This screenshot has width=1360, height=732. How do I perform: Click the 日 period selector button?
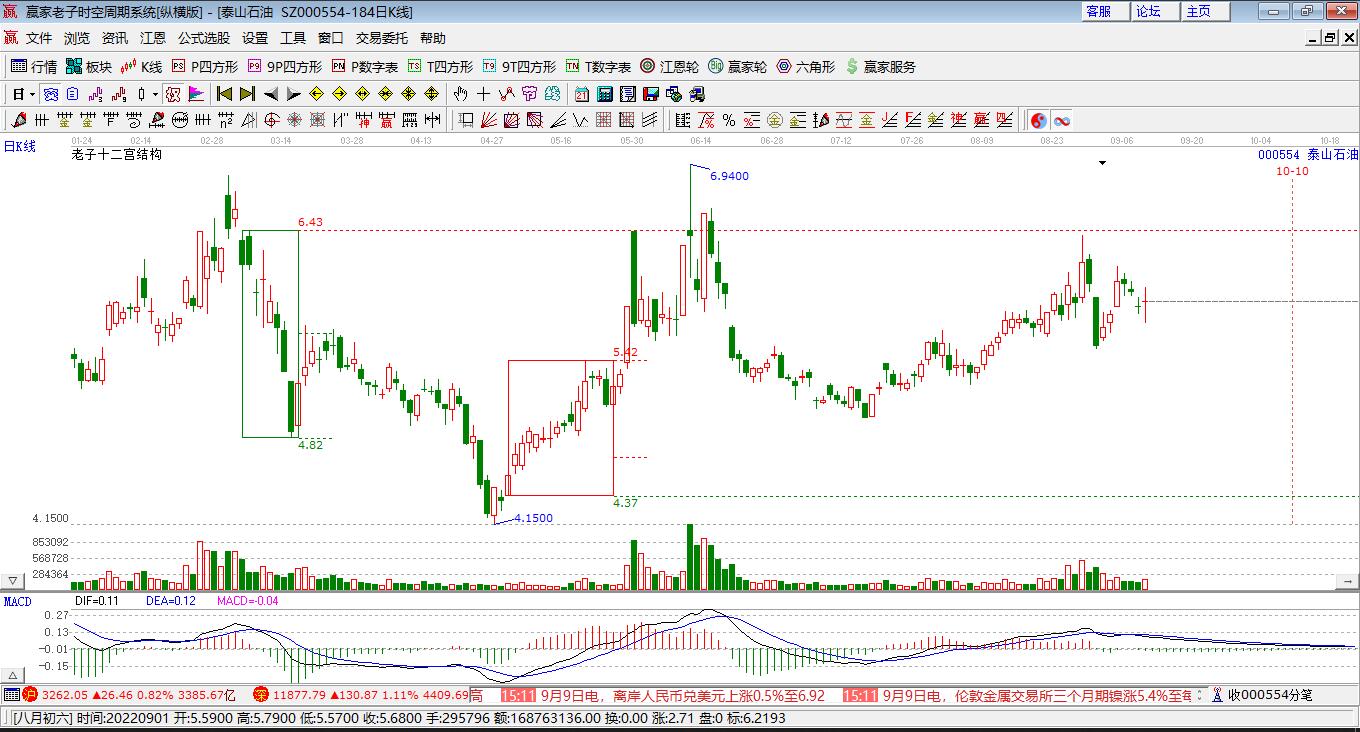pyautogui.click(x=18, y=94)
